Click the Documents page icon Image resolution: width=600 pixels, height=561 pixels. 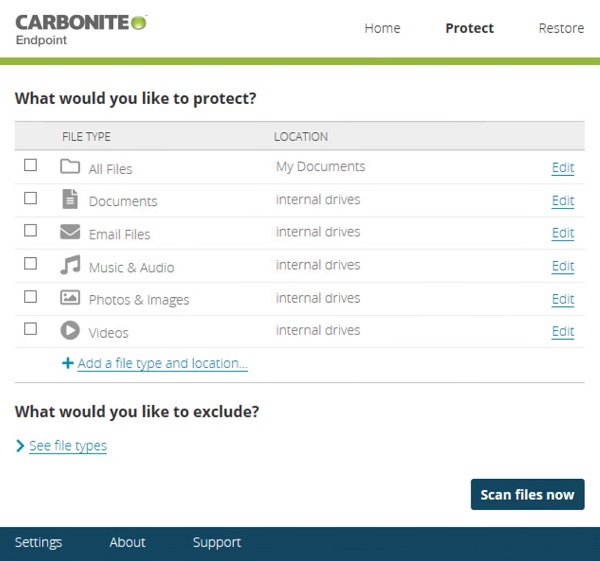point(70,199)
